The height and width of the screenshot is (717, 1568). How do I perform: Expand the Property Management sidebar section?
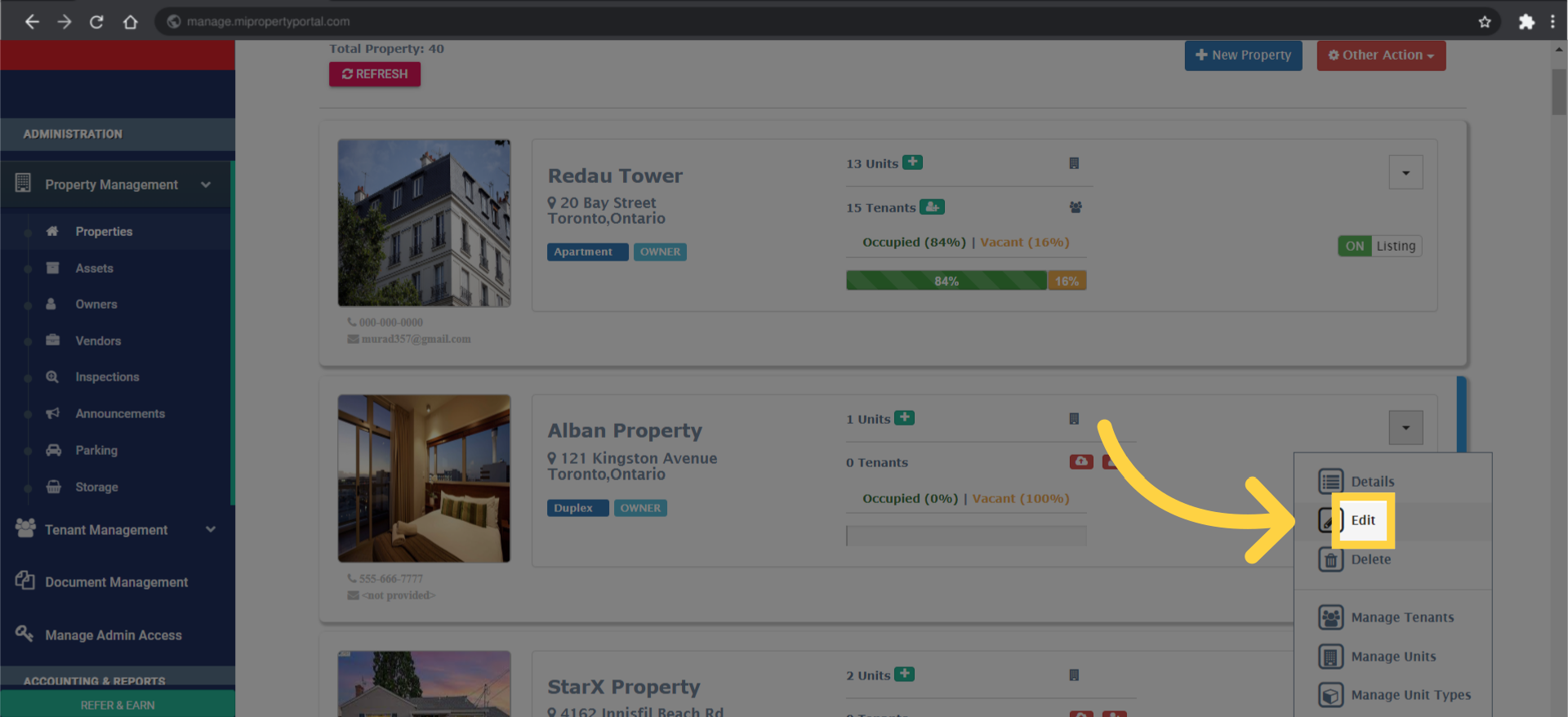(117, 185)
